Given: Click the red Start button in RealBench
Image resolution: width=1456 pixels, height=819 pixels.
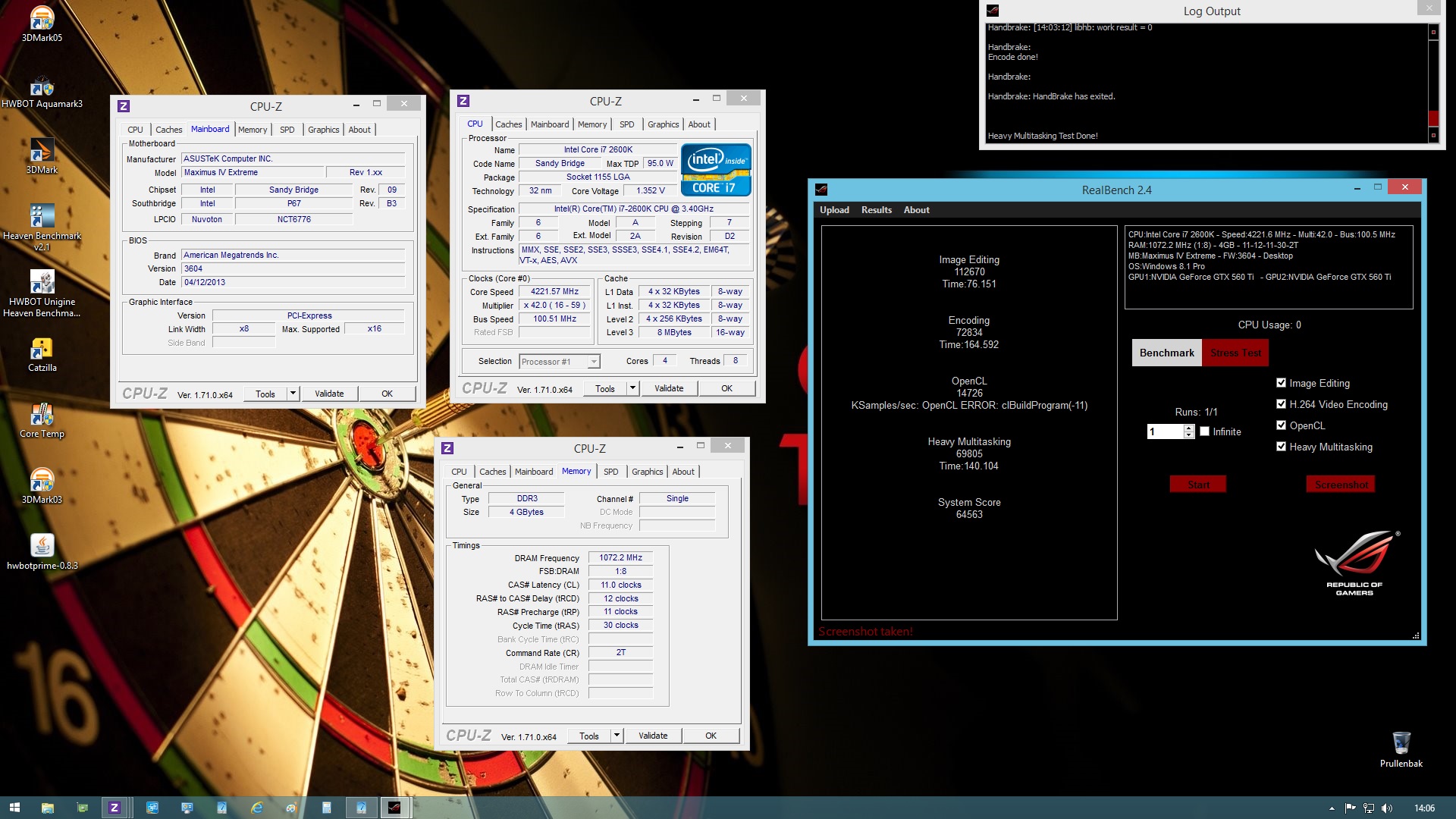Looking at the screenshot, I should 1198,485.
